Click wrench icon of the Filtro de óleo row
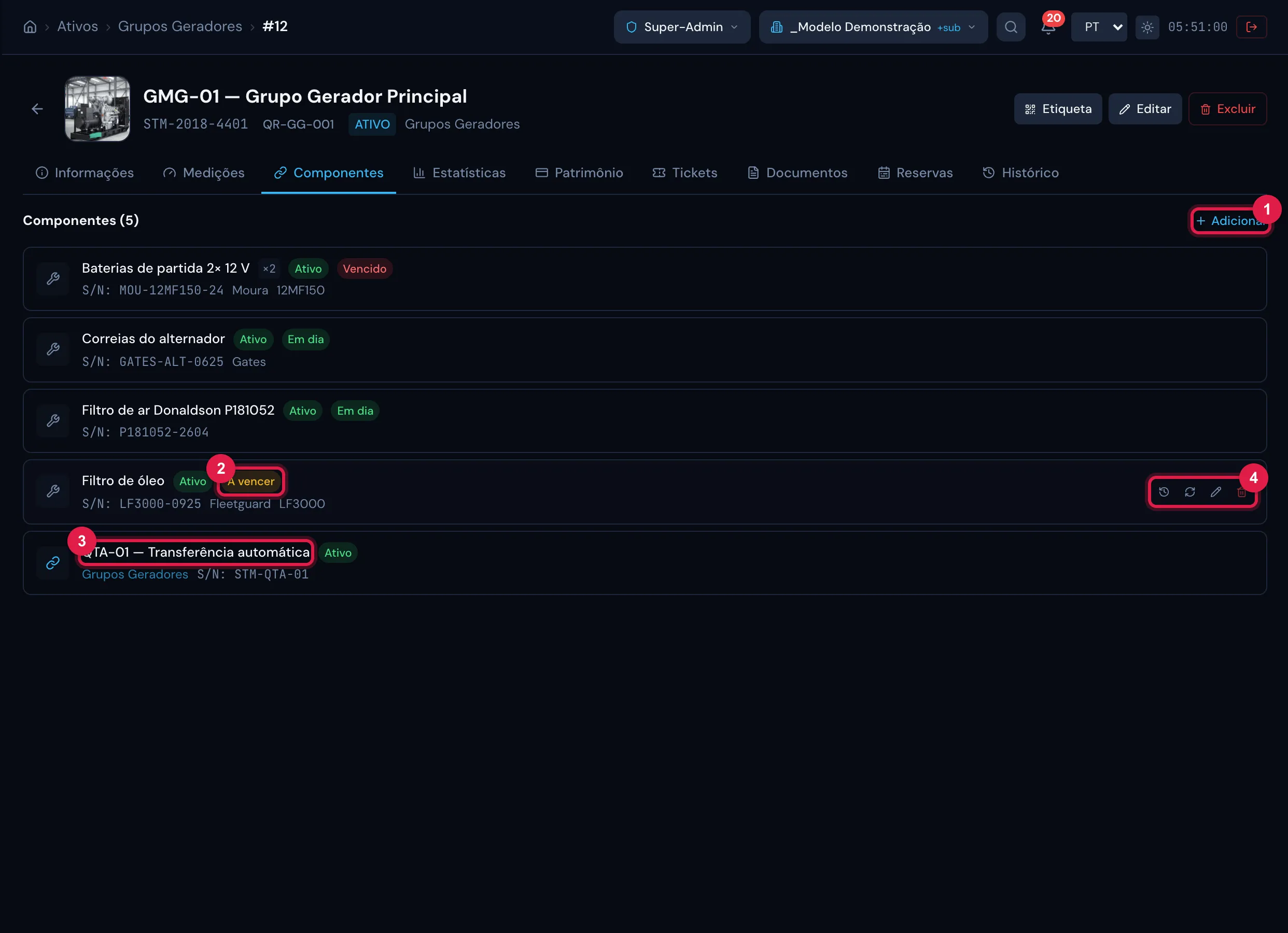The image size is (1288, 933). (53, 491)
